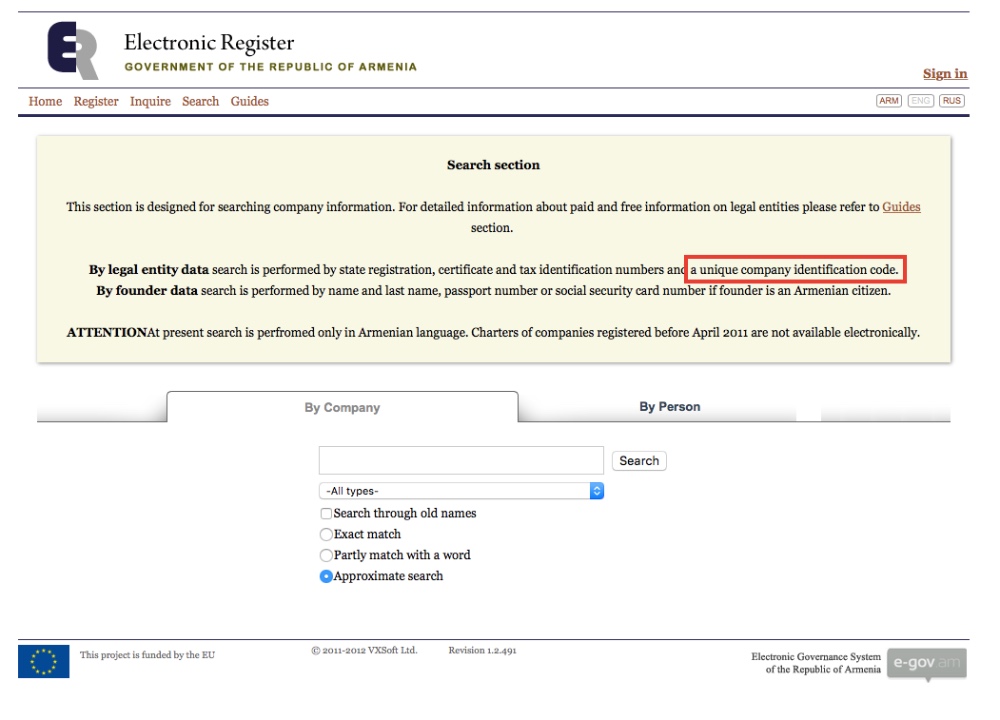Click the 'This project is funded by the EU' text
The width and height of the screenshot is (1000, 720).
click(x=147, y=654)
